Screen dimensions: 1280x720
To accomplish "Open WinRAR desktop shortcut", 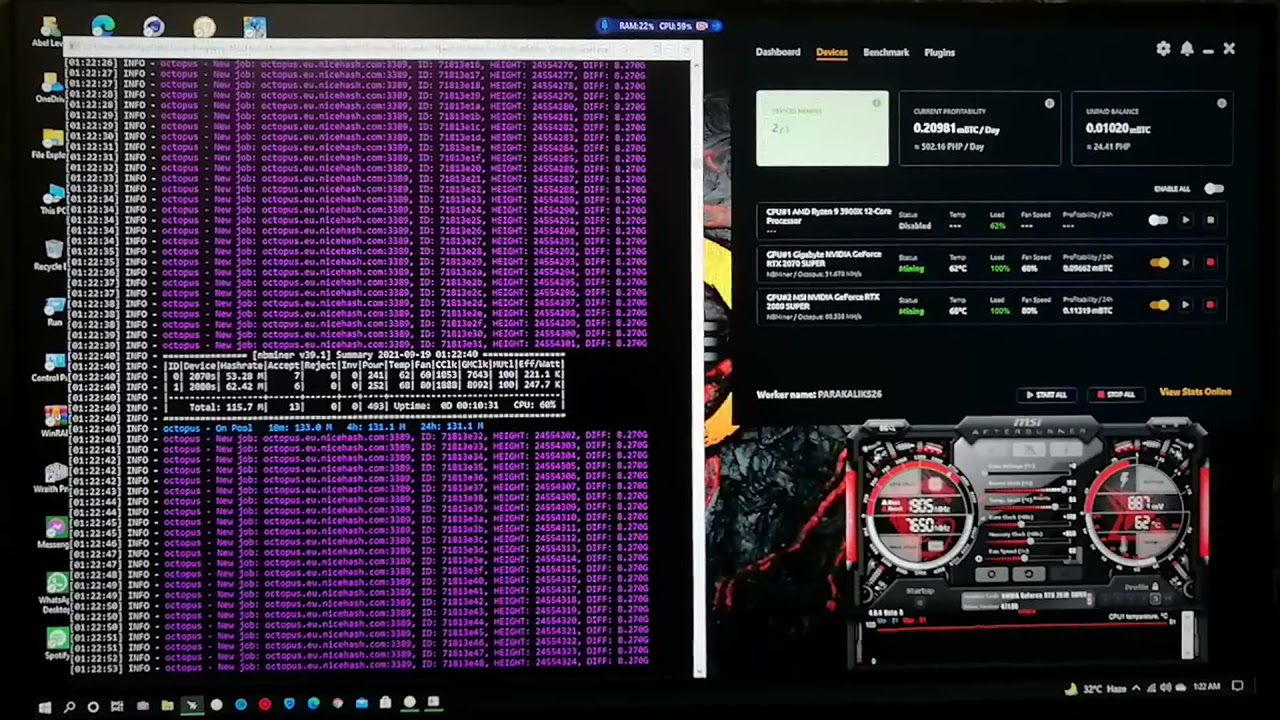I will pyautogui.click(x=55, y=420).
